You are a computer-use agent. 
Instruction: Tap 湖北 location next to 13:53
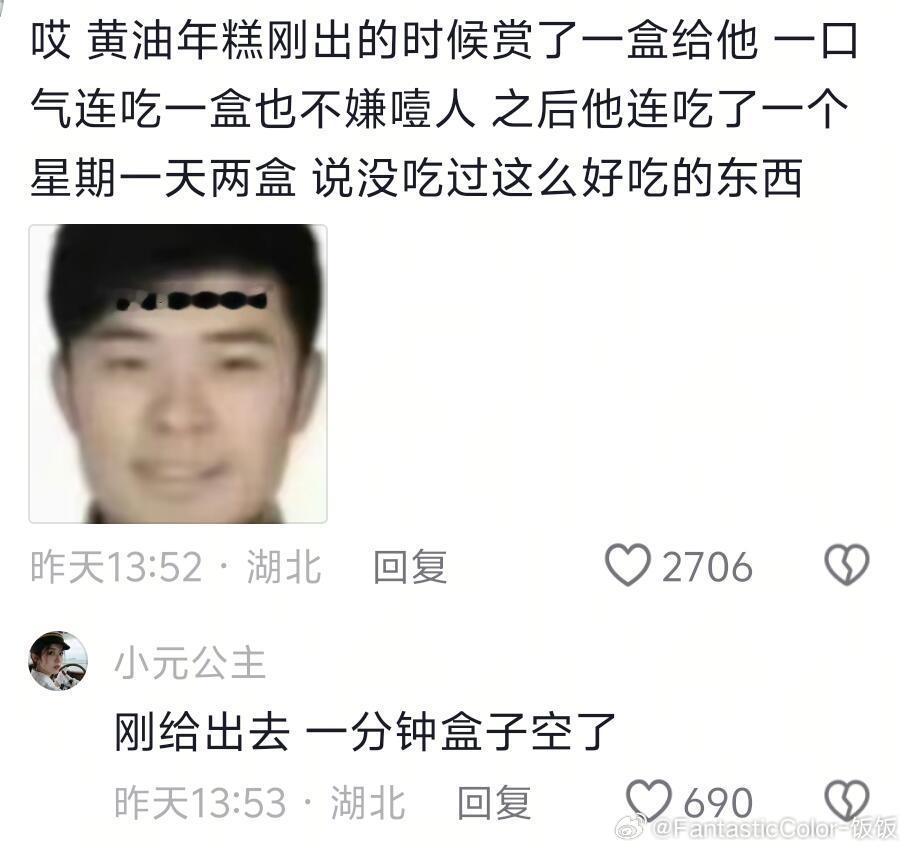tap(368, 802)
